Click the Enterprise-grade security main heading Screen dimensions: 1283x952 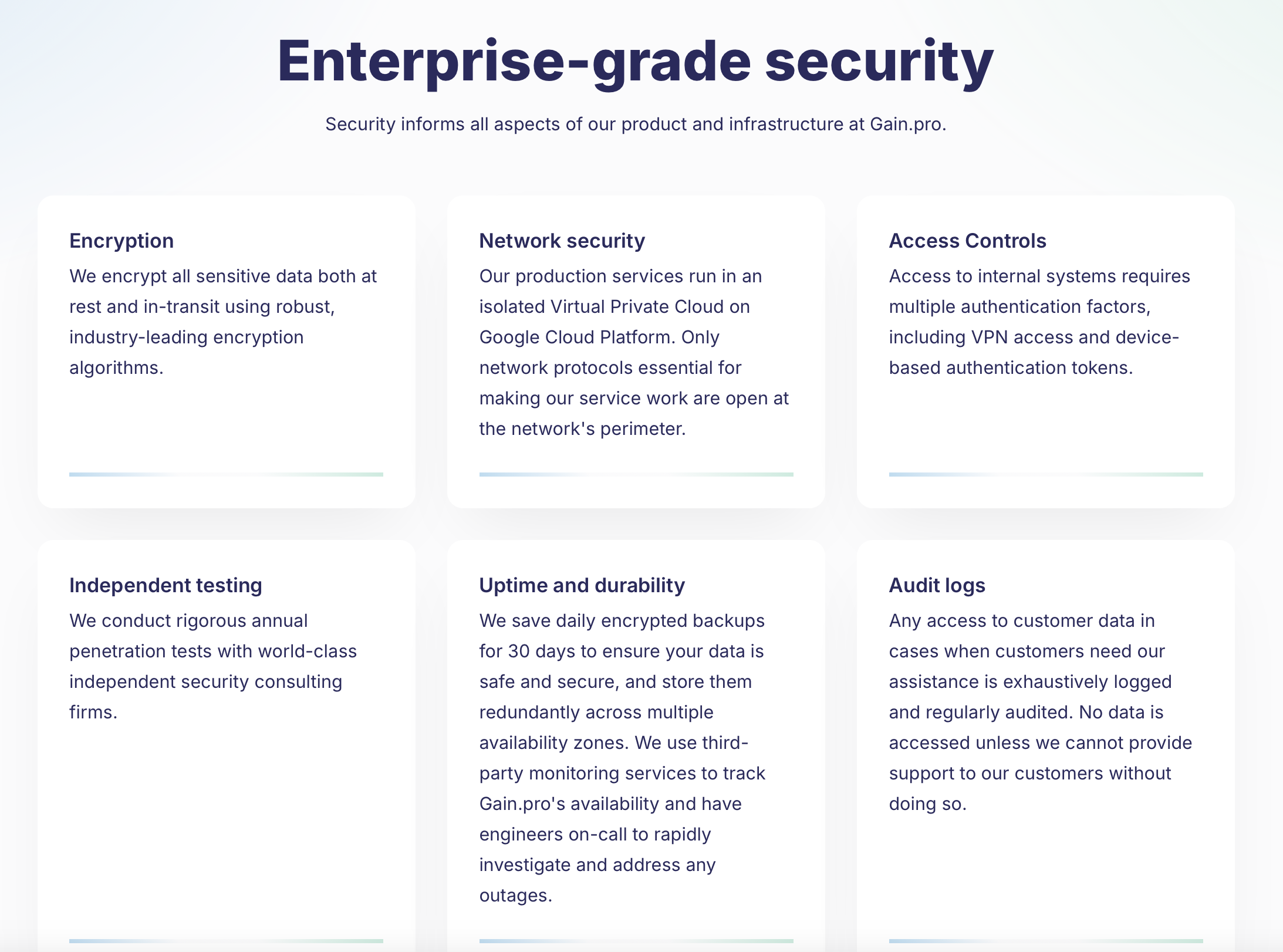pyautogui.click(x=635, y=62)
